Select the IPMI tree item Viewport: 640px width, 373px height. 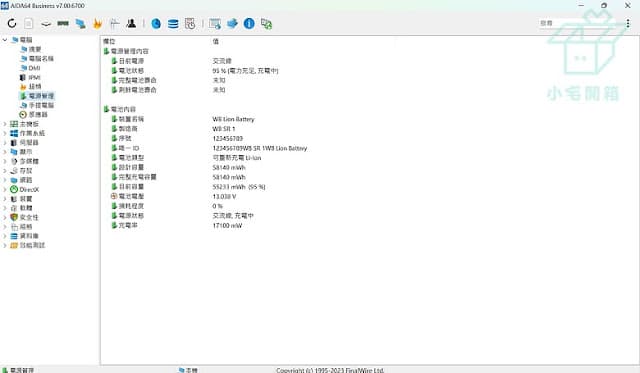(x=34, y=77)
